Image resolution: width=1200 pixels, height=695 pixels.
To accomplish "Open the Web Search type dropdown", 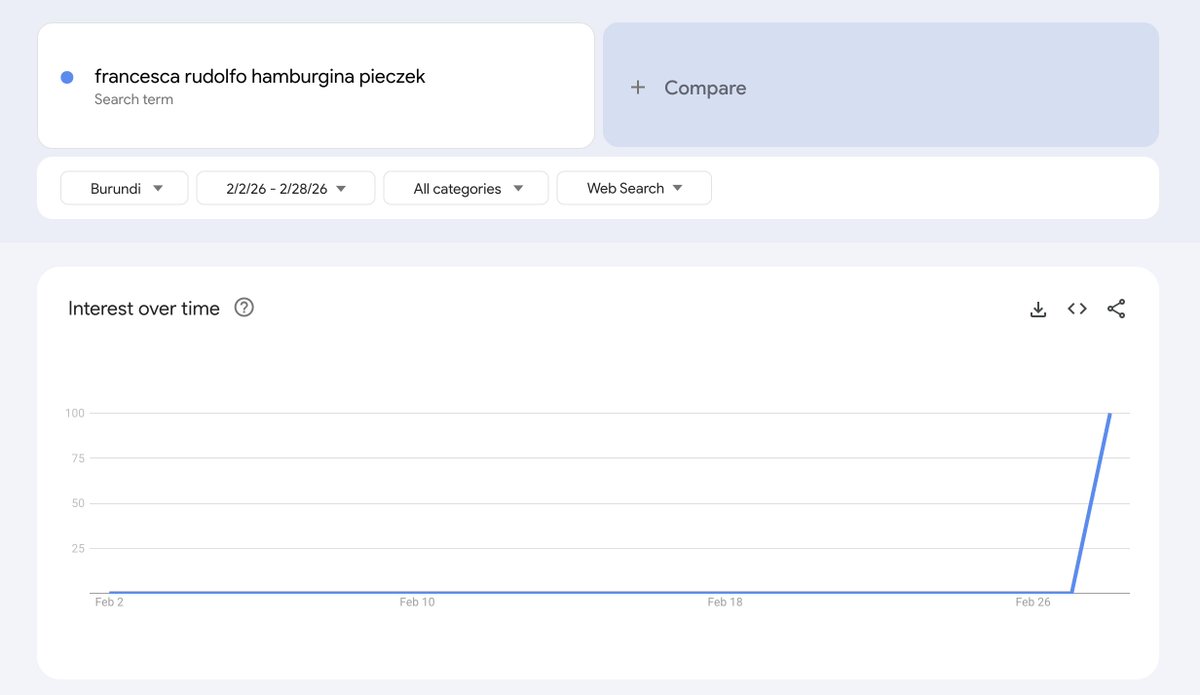I will (634, 188).
